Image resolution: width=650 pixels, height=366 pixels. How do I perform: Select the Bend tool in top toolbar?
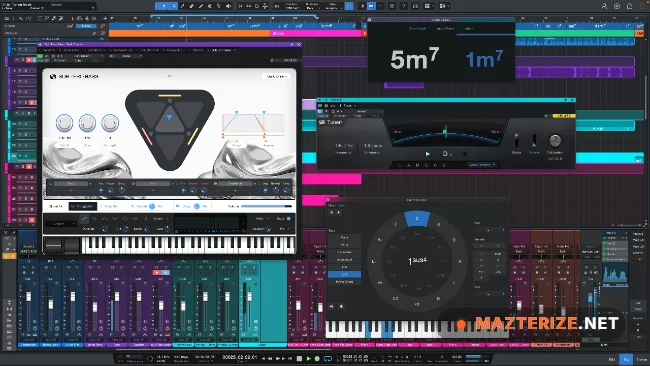pos(219,6)
